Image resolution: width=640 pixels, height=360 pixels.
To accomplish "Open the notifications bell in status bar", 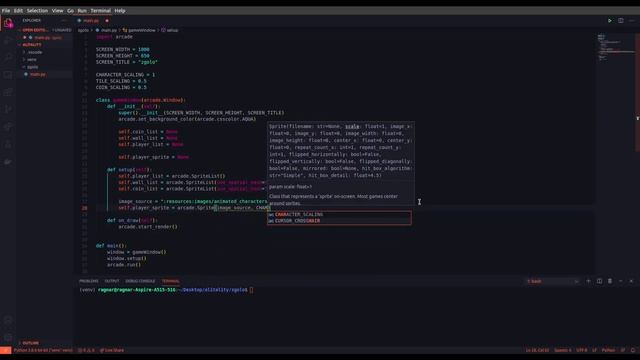I will pyautogui.click(x=633, y=350).
